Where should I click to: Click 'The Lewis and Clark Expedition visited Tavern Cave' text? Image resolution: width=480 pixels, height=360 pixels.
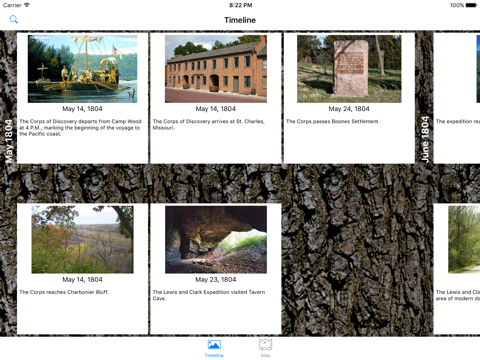coord(209,295)
